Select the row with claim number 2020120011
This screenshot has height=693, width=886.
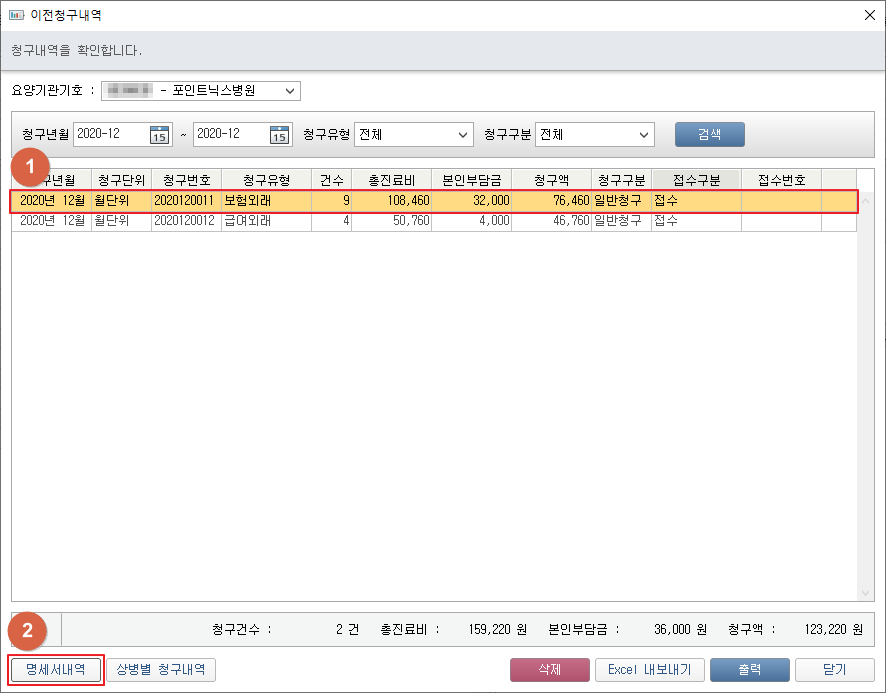point(181,201)
